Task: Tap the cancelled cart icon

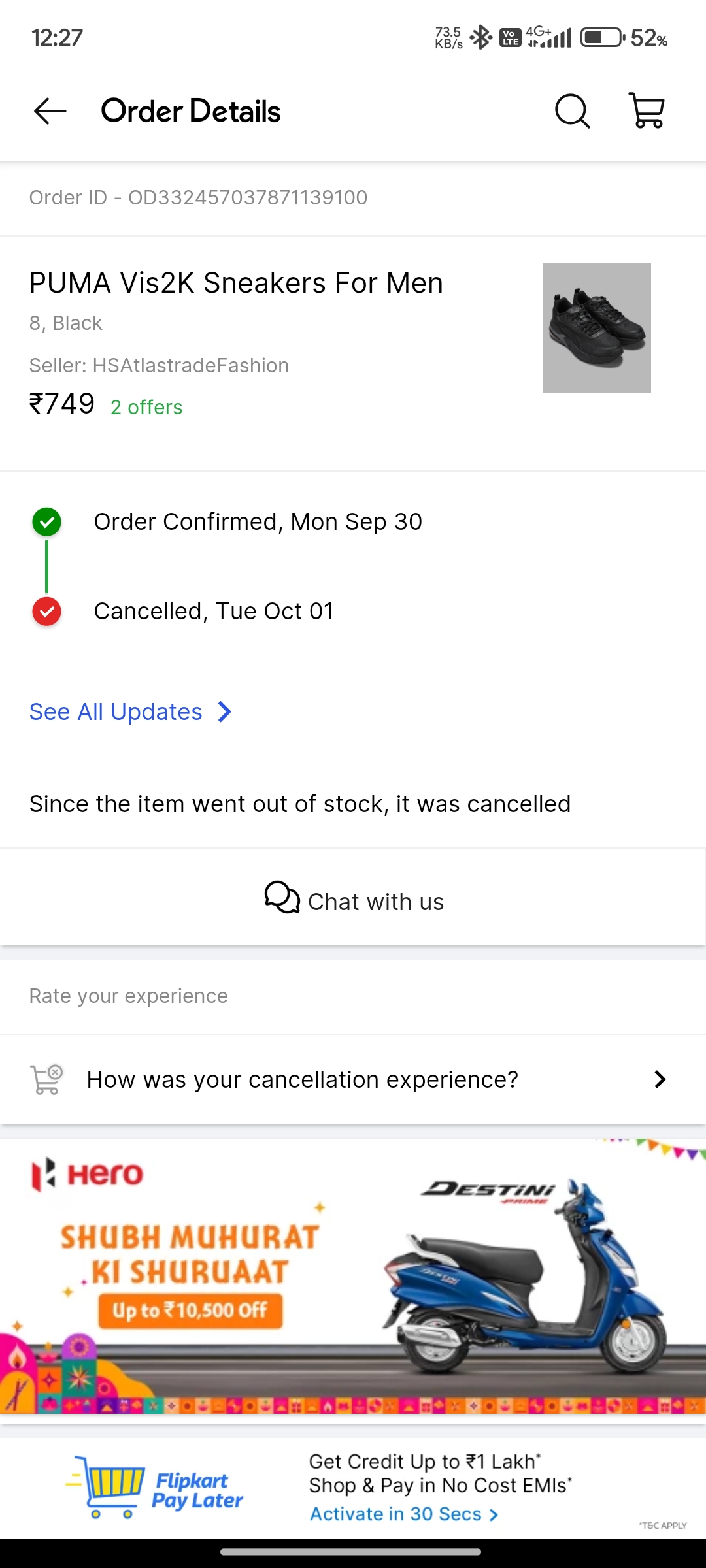Action: (46, 1079)
